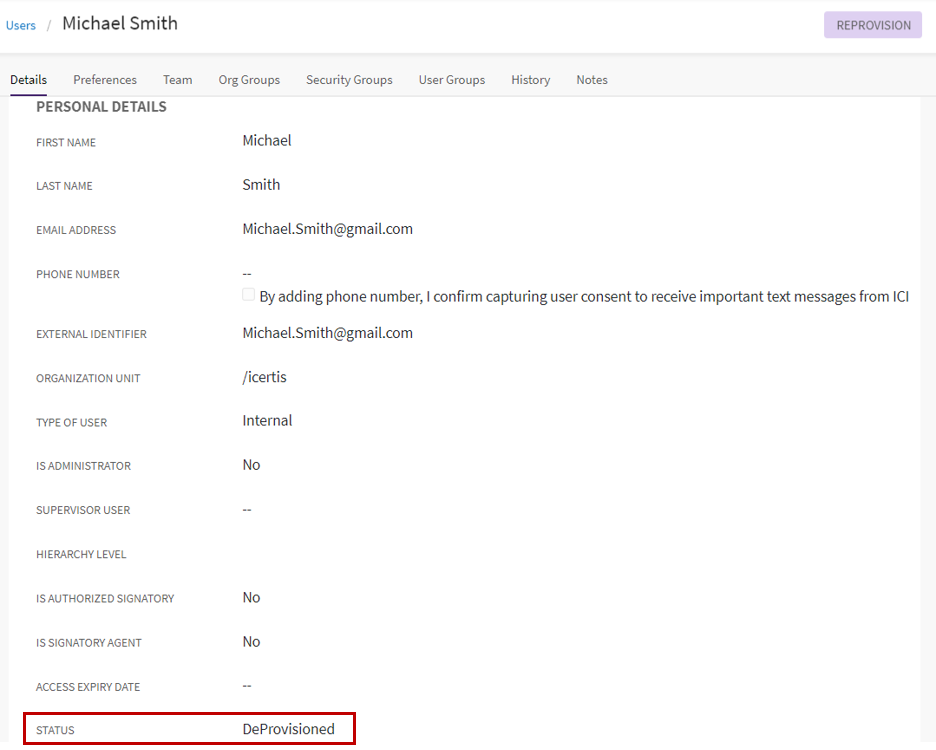Open the Notes tab
This screenshot has width=936, height=750.
coord(592,80)
